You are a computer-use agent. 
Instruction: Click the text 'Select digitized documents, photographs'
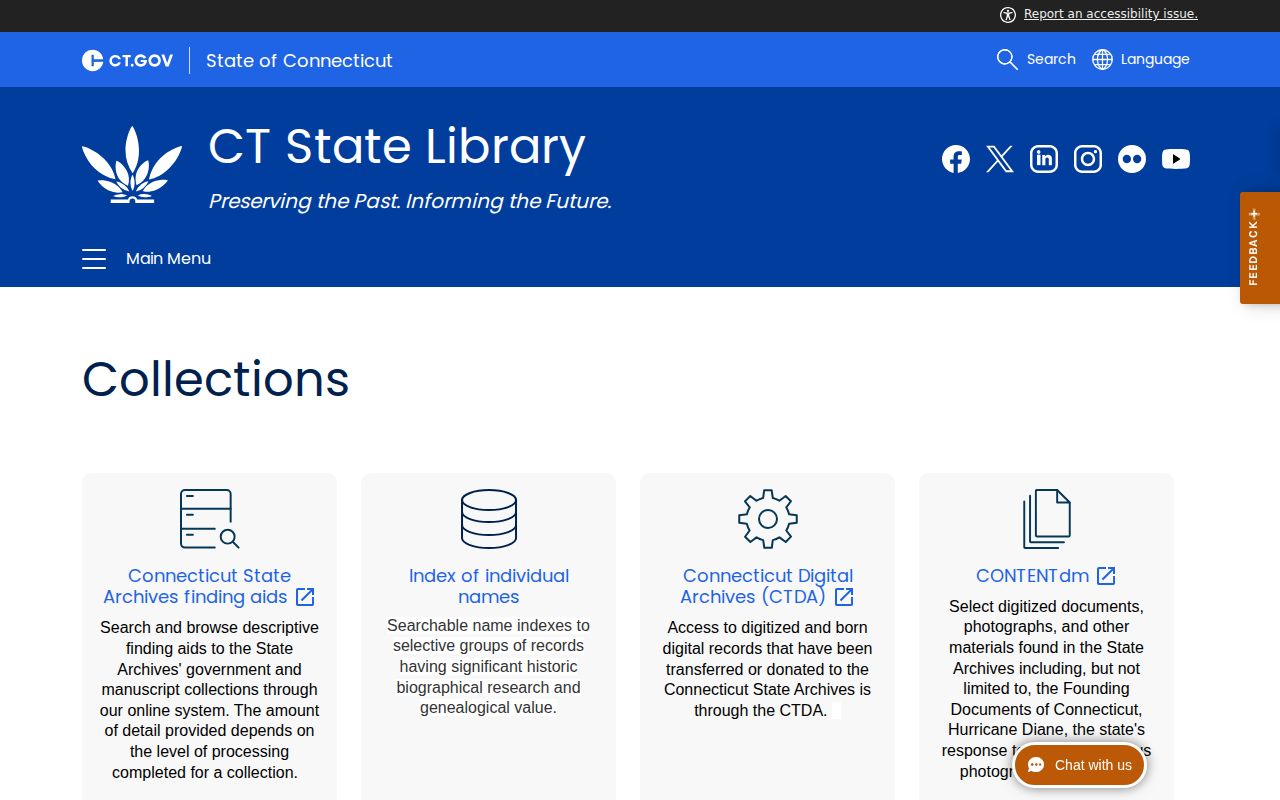coord(1046,689)
